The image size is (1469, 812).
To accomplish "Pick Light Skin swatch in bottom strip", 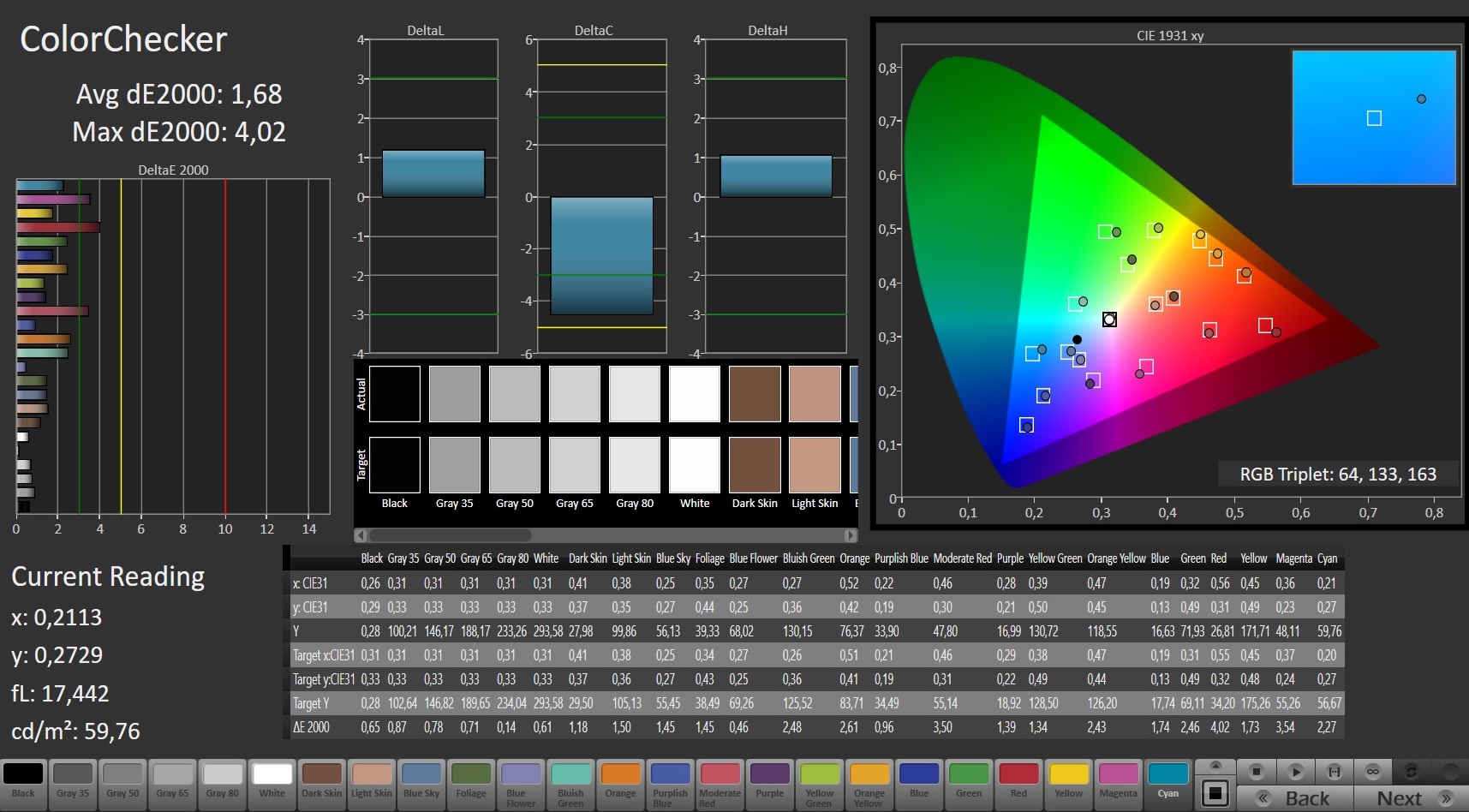I will click(371, 784).
